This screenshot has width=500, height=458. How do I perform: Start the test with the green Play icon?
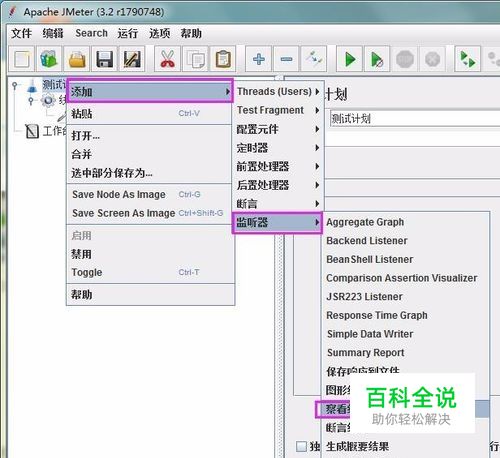pyautogui.click(x=350, y=59)
